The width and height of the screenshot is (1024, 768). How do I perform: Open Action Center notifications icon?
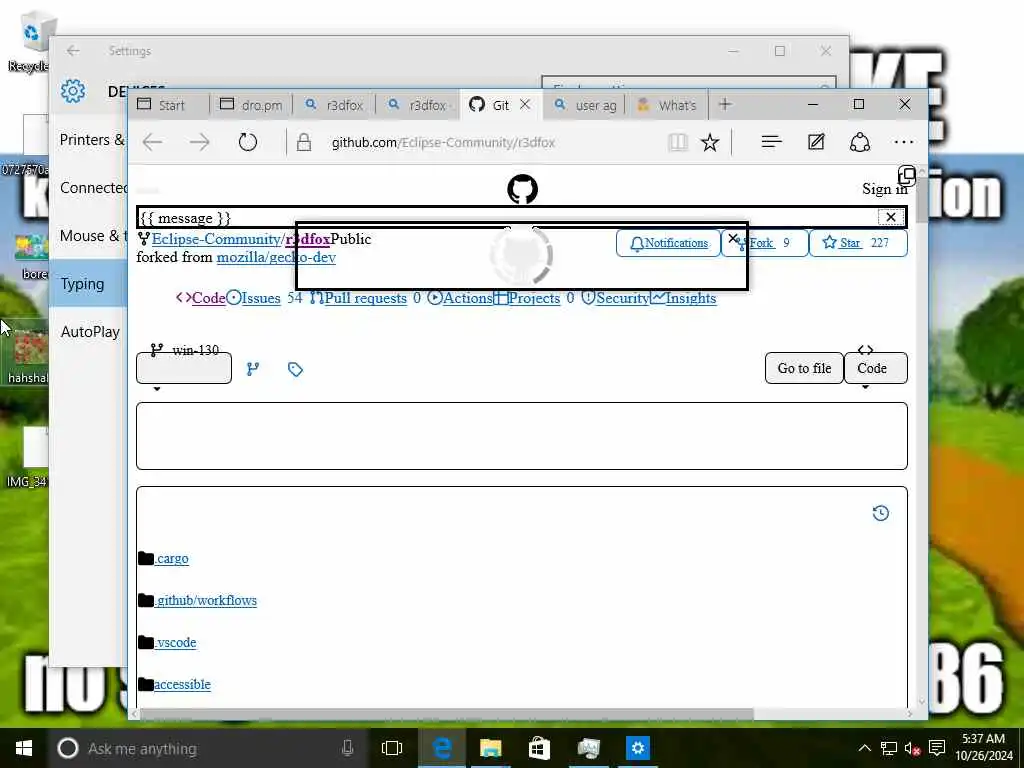pos(937,748)
